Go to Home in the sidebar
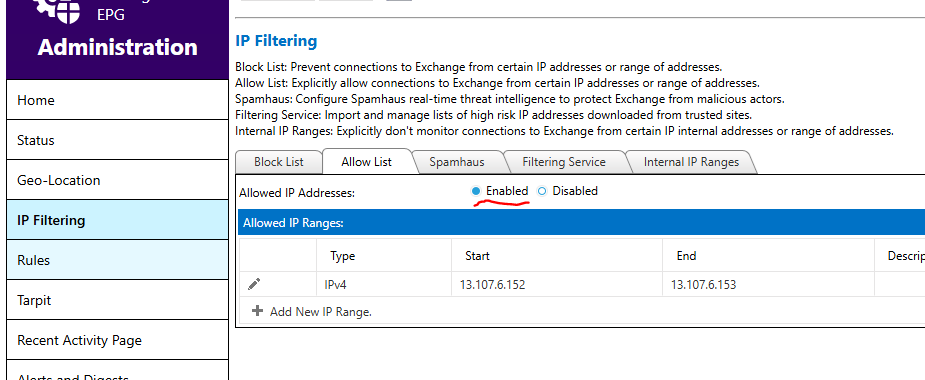The height and width of the screenshot is (380, 925). point(117,100)
